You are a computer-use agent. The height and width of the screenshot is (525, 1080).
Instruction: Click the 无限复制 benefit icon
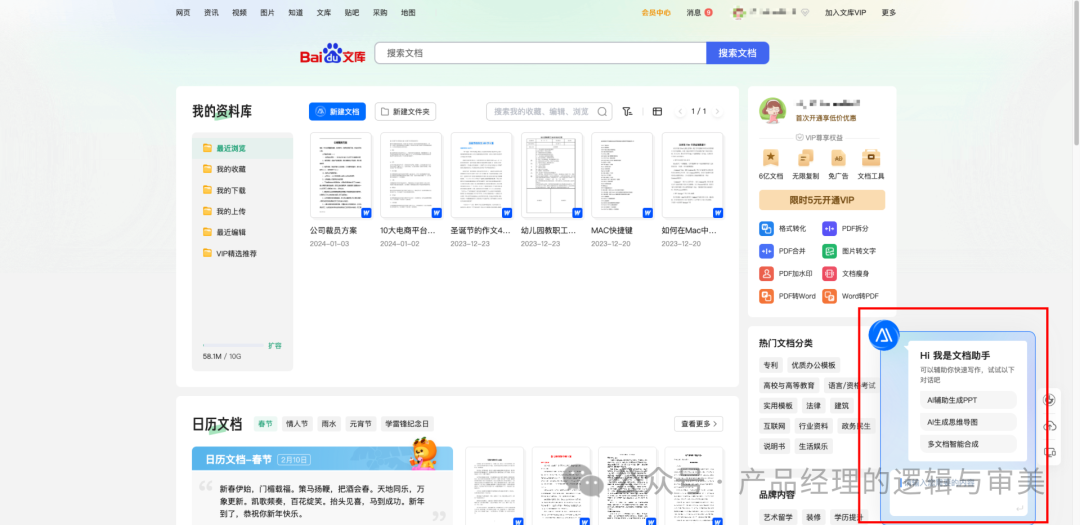(x=804, y=158)
